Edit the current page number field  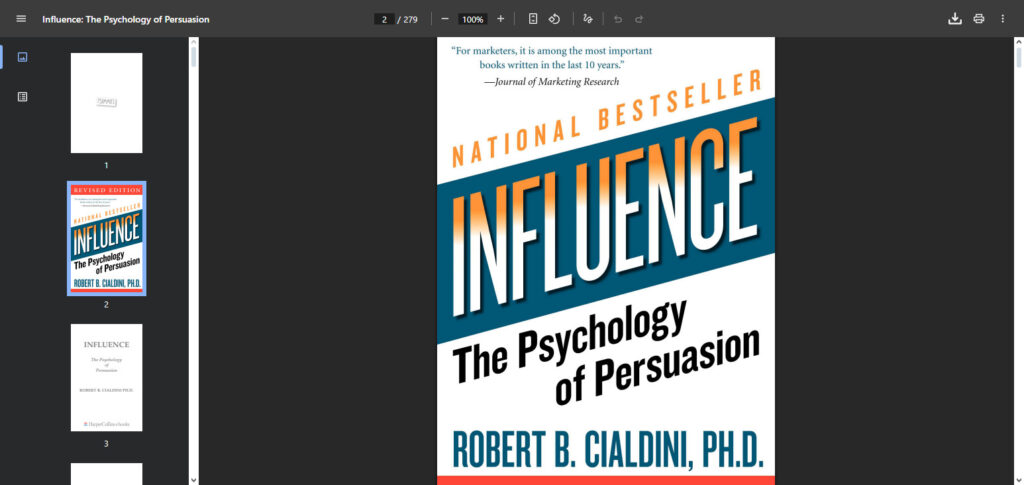384,20
